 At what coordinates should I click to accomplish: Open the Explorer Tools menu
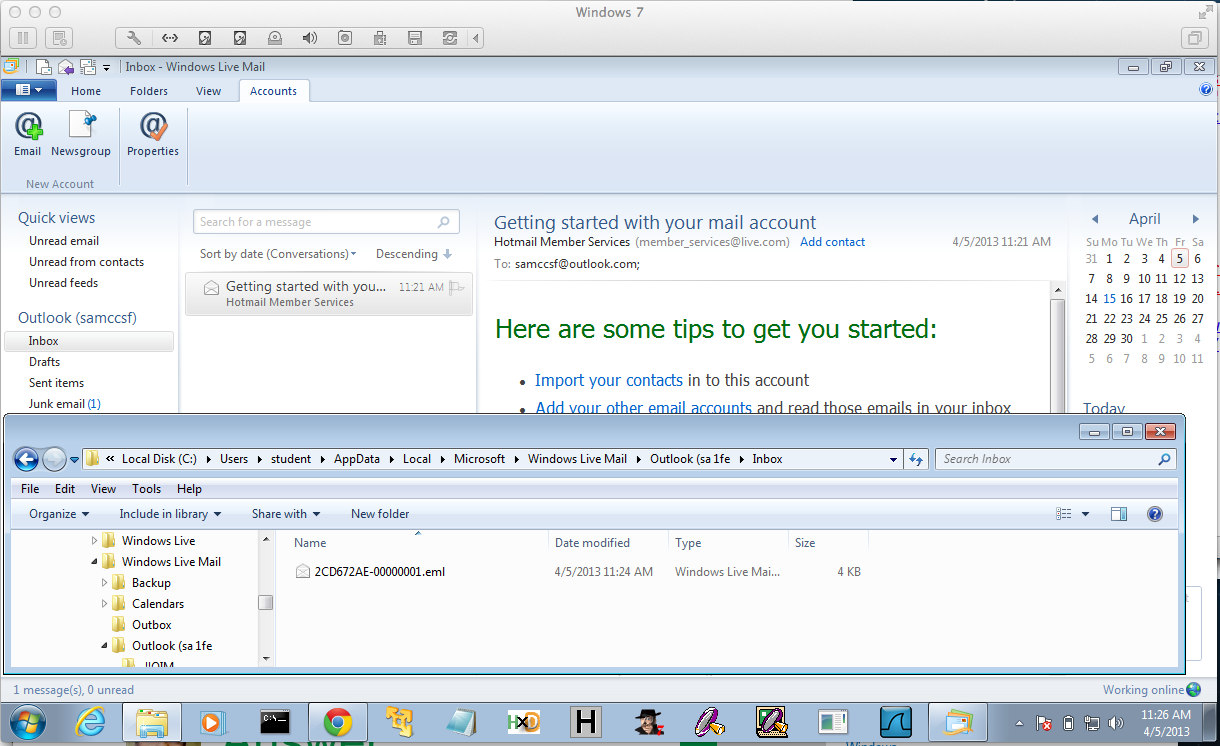[x=146, y=489]
